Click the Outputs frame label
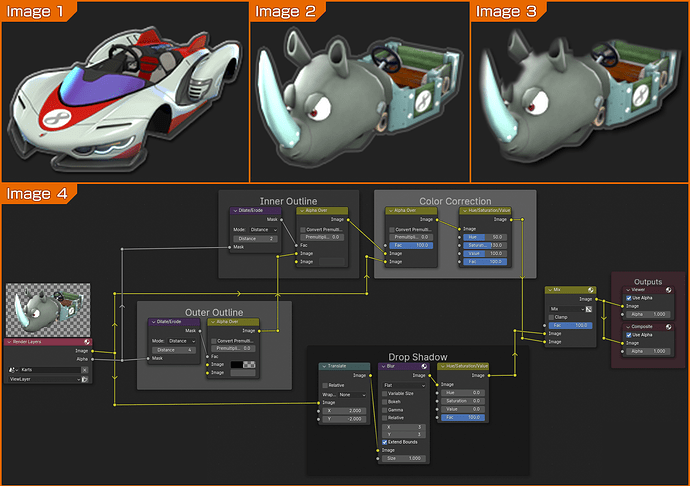The height and width of the screenshot is (486, 690). (x=648, y=282)
